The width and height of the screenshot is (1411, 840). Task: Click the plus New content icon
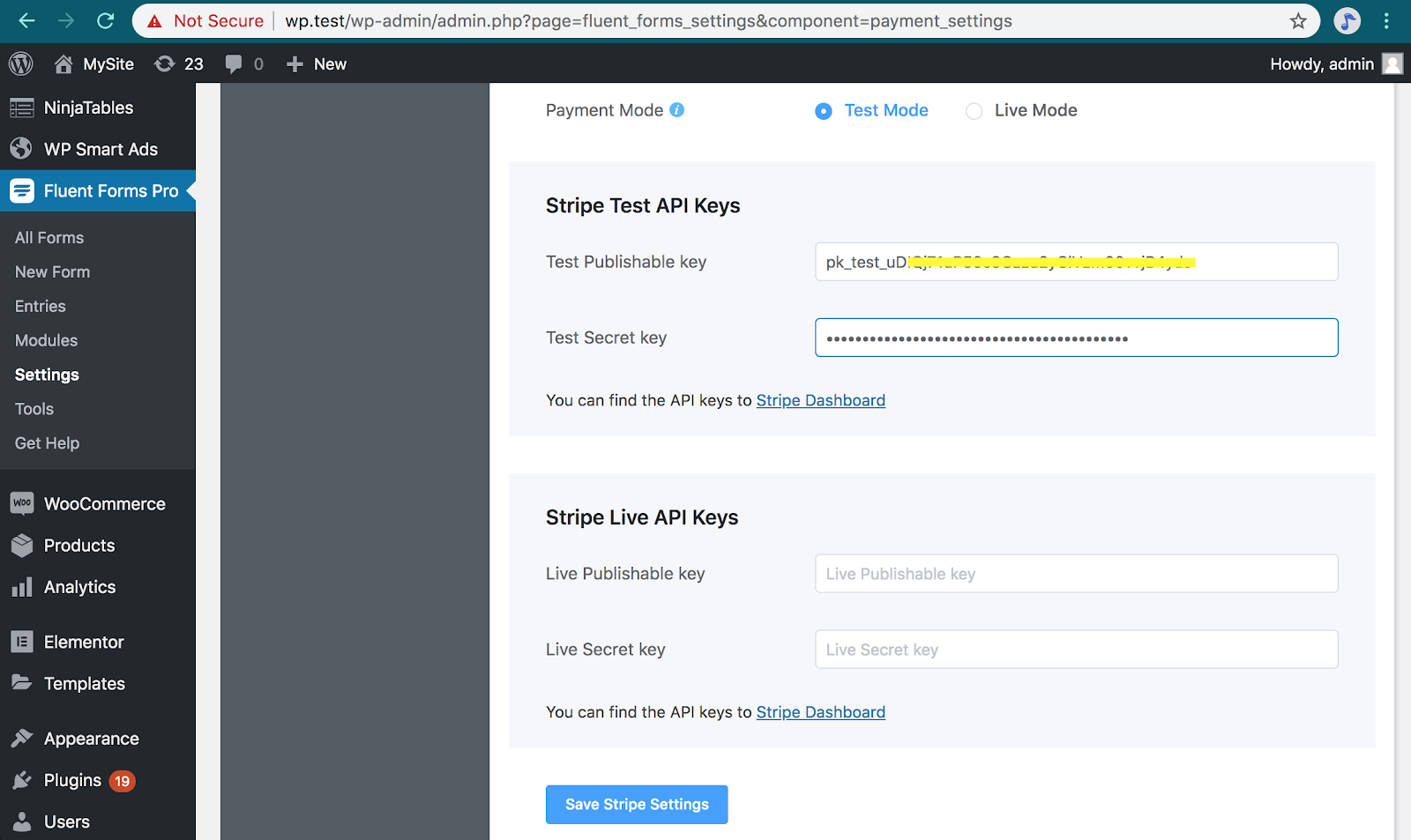tap(295, 63)
